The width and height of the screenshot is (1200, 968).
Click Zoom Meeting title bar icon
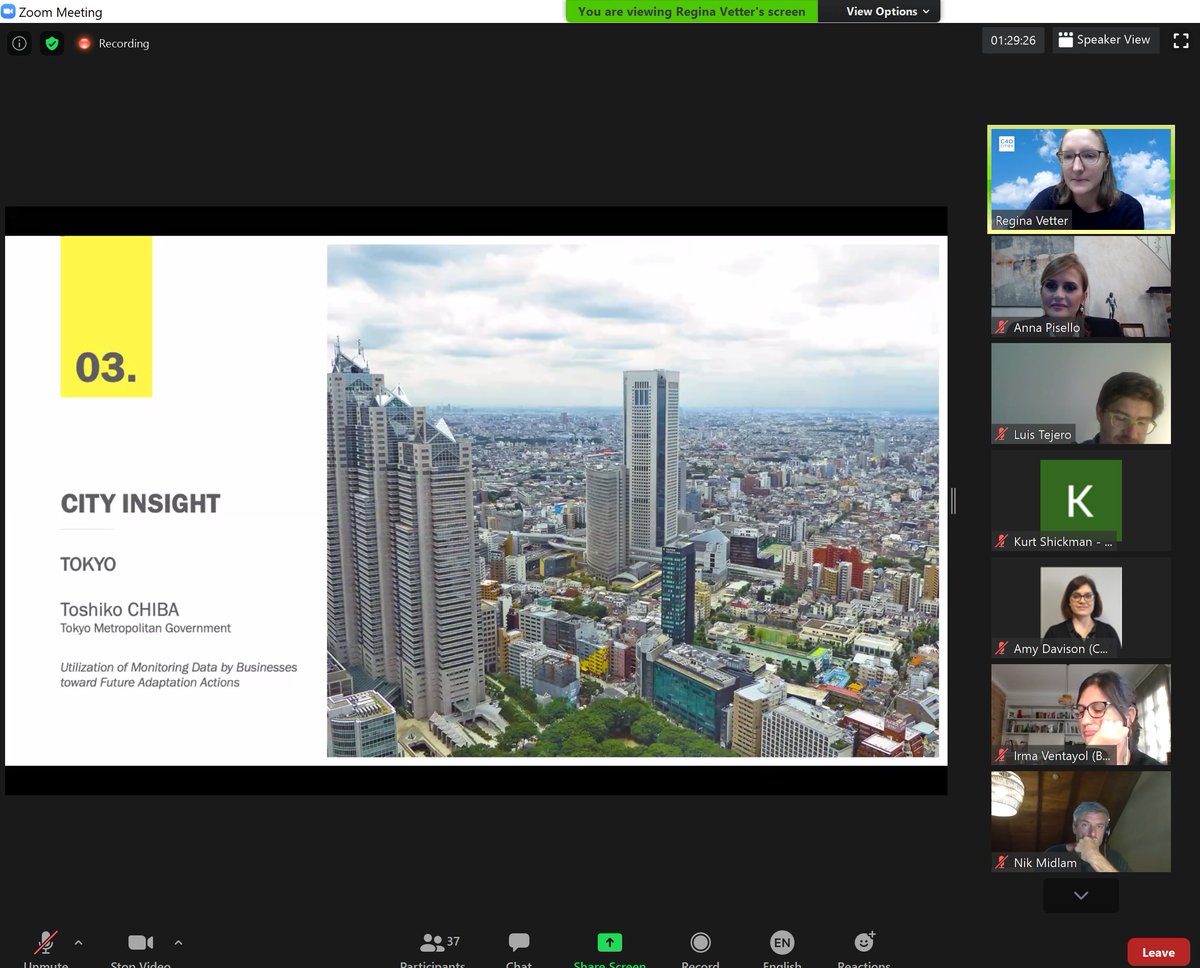click(8, 12)
